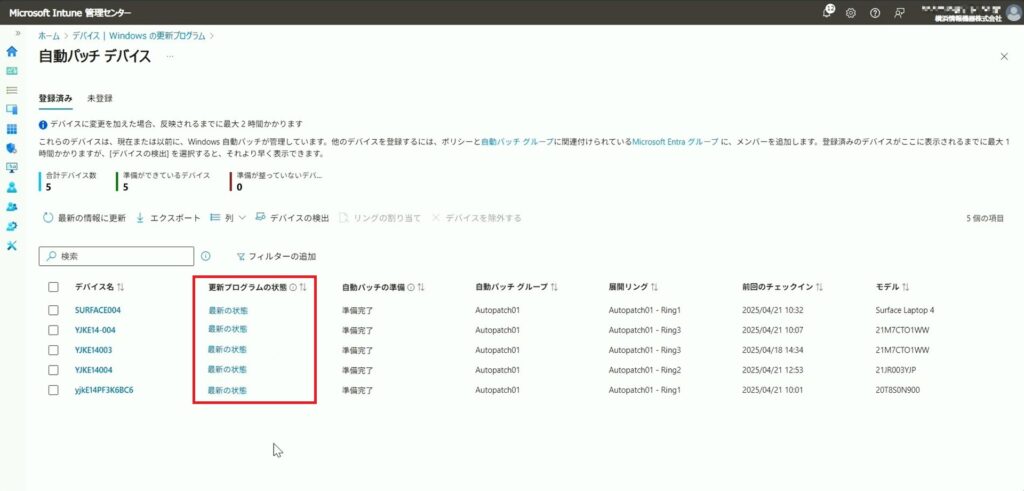Open the Home icon in the sidebar
Image resolution: width=1024 pixels, height=491 pixels.
pos(11,52)
